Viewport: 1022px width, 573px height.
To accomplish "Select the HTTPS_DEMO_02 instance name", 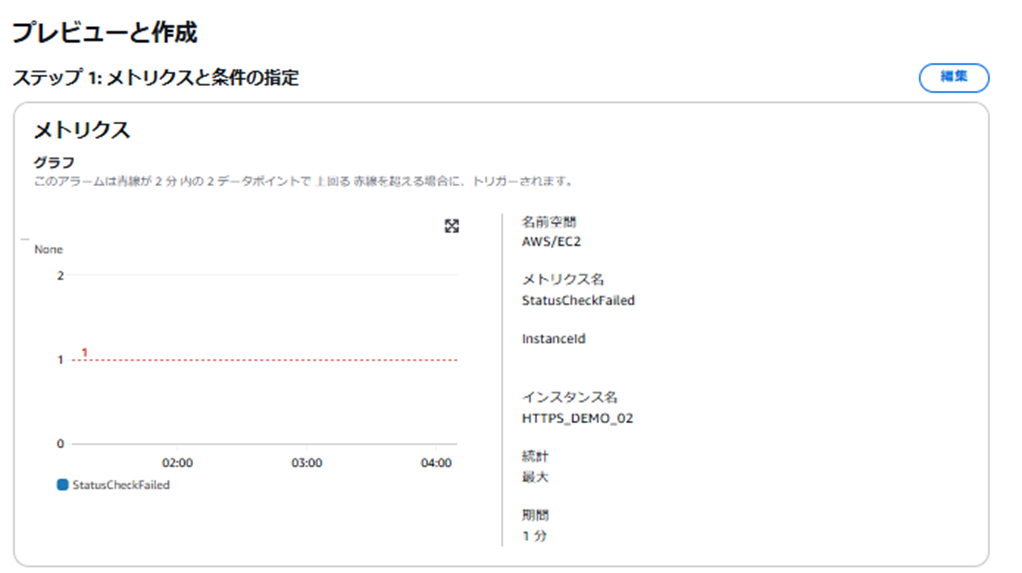I will click(x=577, y=418).
